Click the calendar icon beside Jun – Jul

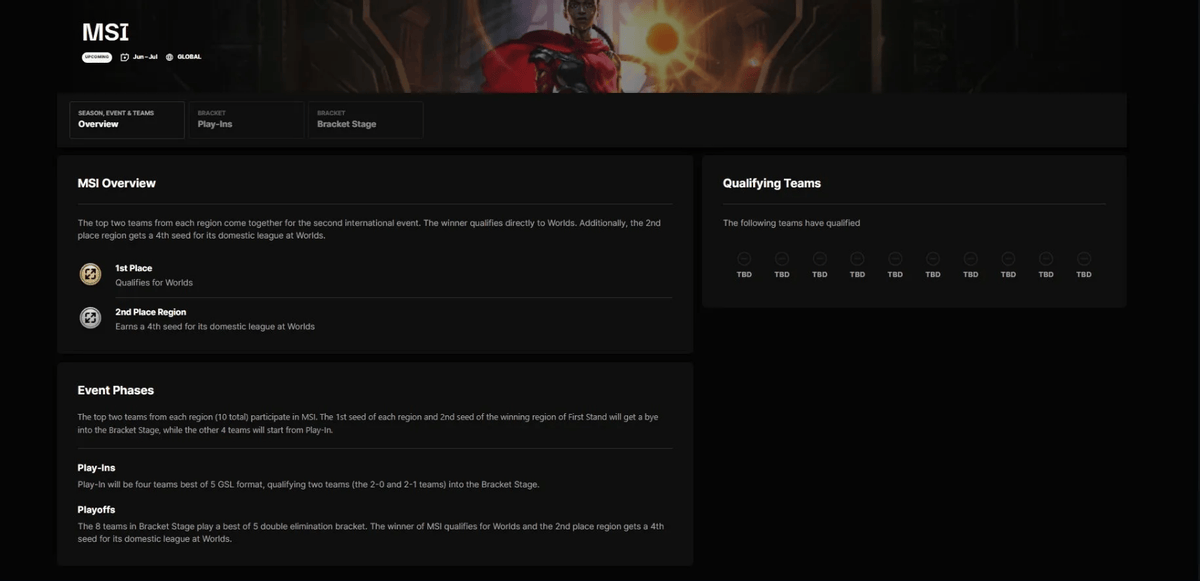coord(125,57)
